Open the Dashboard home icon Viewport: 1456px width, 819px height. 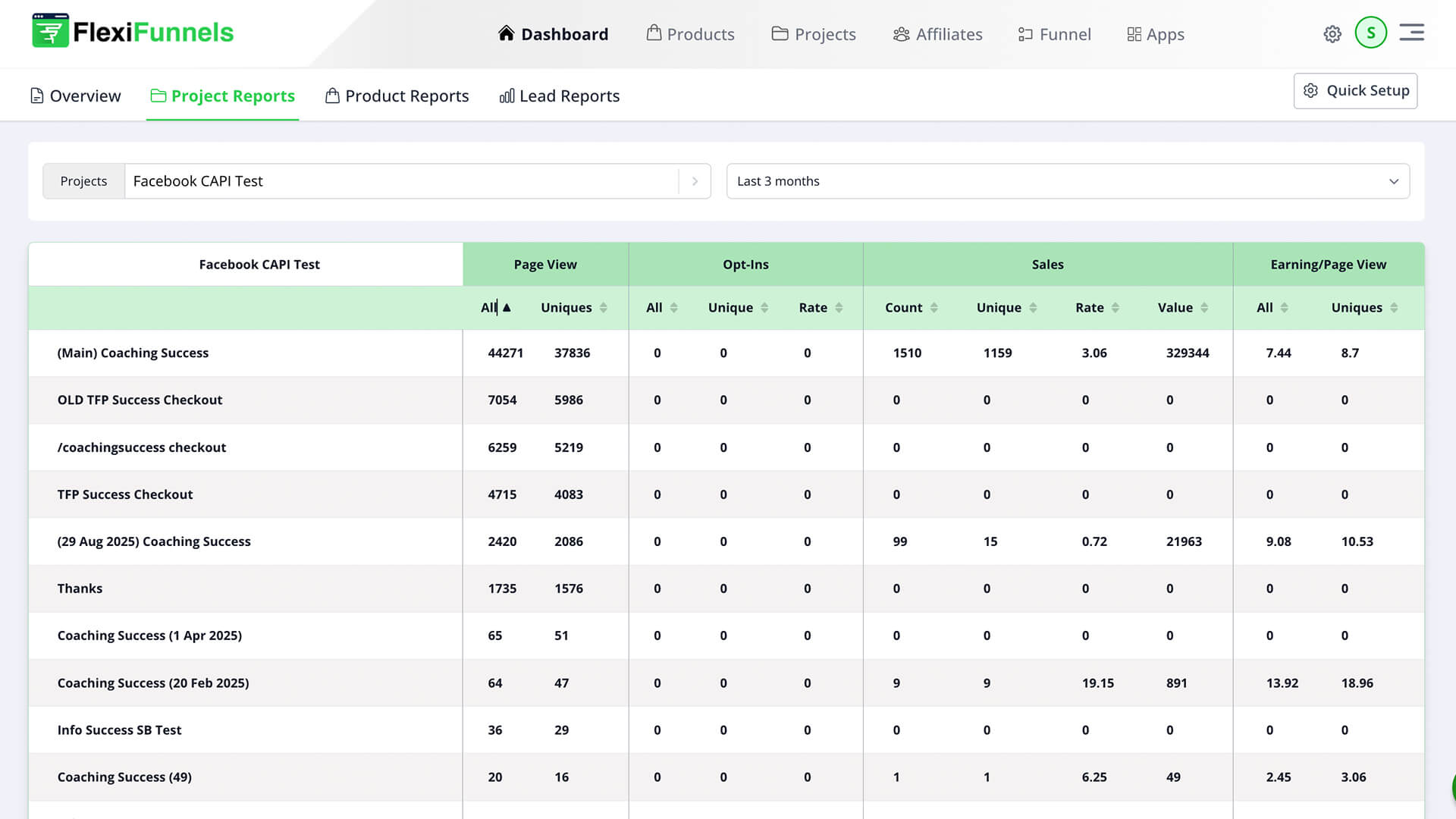click(x=505, y=33)
